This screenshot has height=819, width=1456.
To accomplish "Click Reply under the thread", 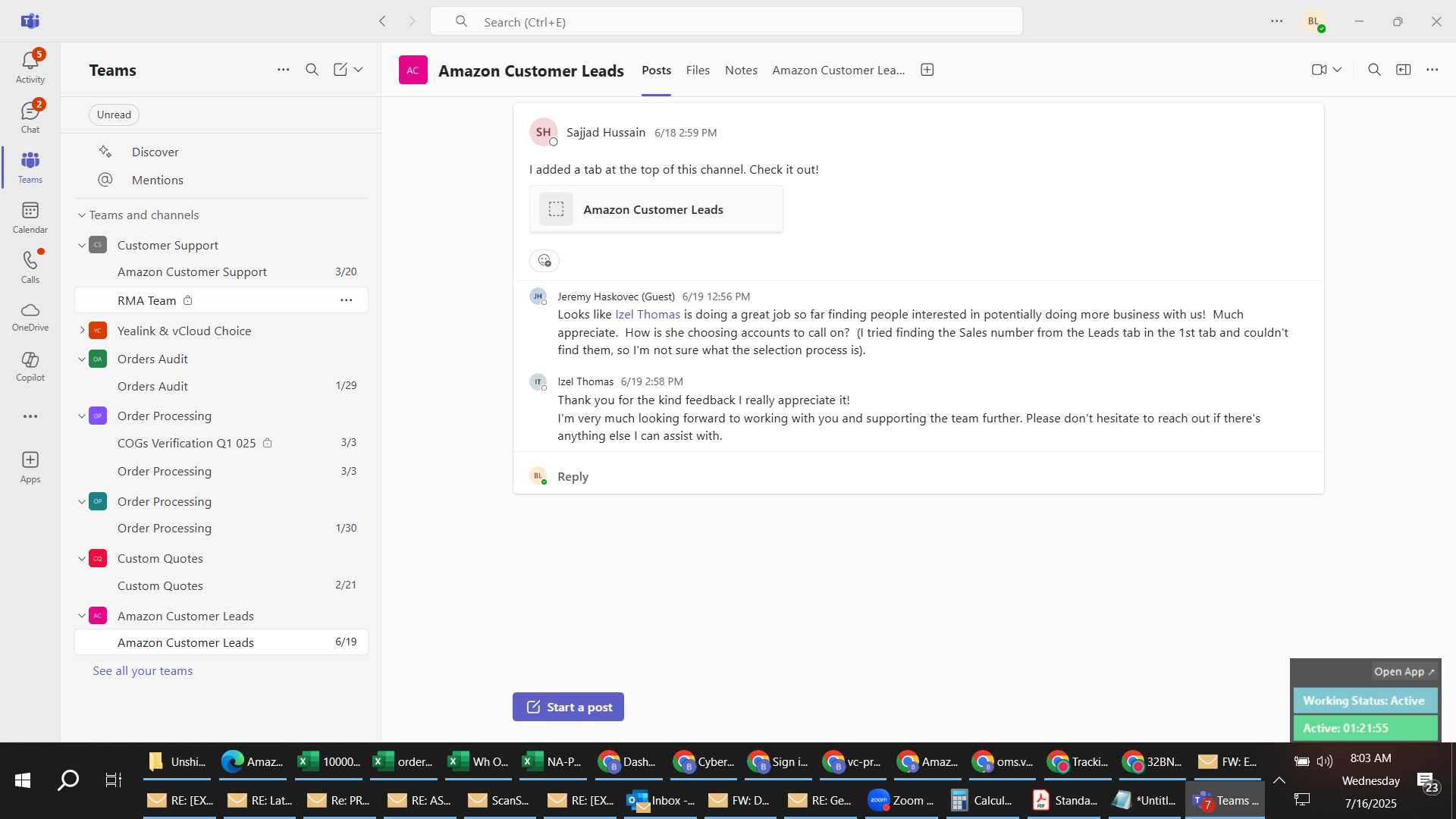I will tap(573, 476).
